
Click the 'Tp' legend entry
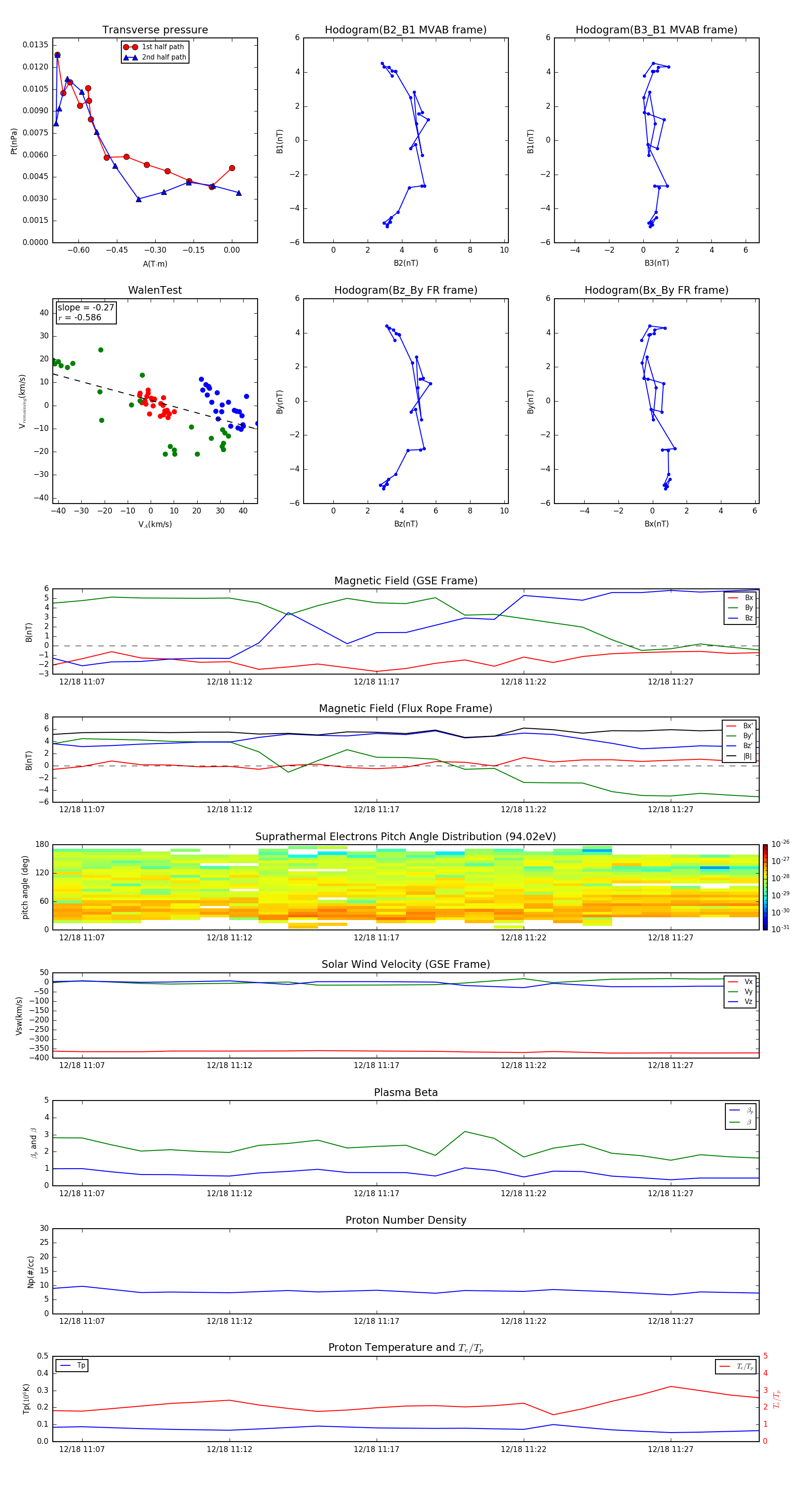coord(73,1365)
